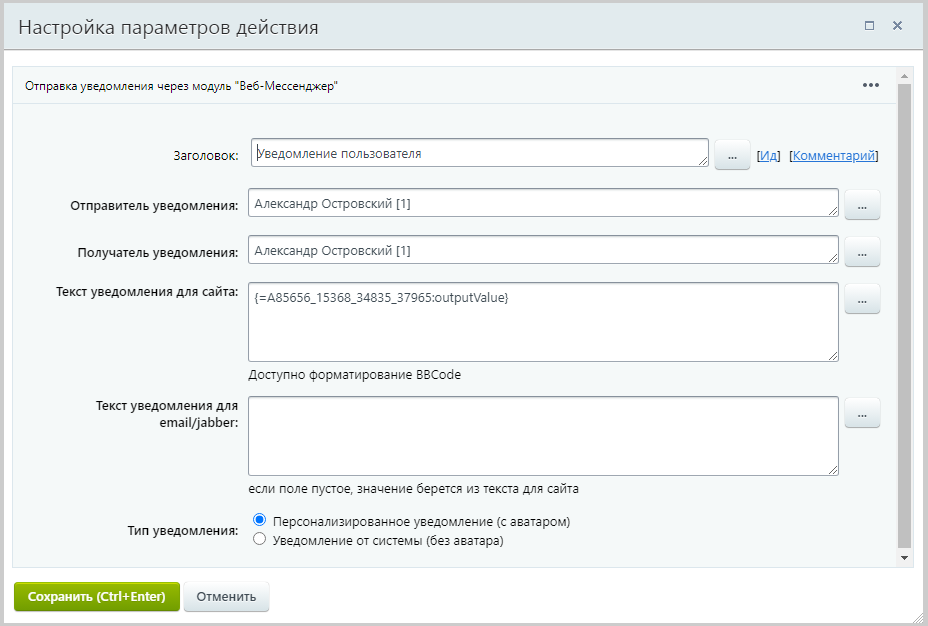928x626 pixels.
Task: Click the Текст уведомления для сайта text area
Action: (542, 321)
